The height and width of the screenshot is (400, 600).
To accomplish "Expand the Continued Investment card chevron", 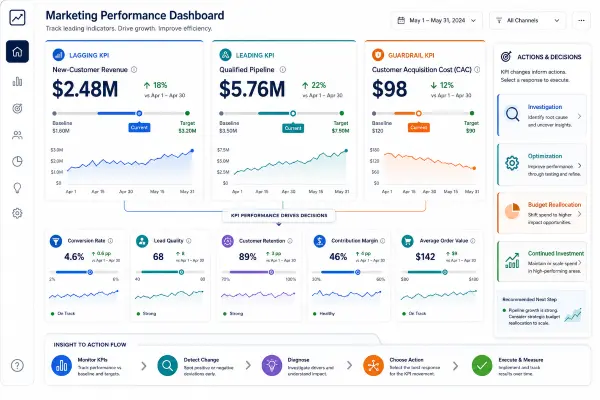I will tap(579, 263).
